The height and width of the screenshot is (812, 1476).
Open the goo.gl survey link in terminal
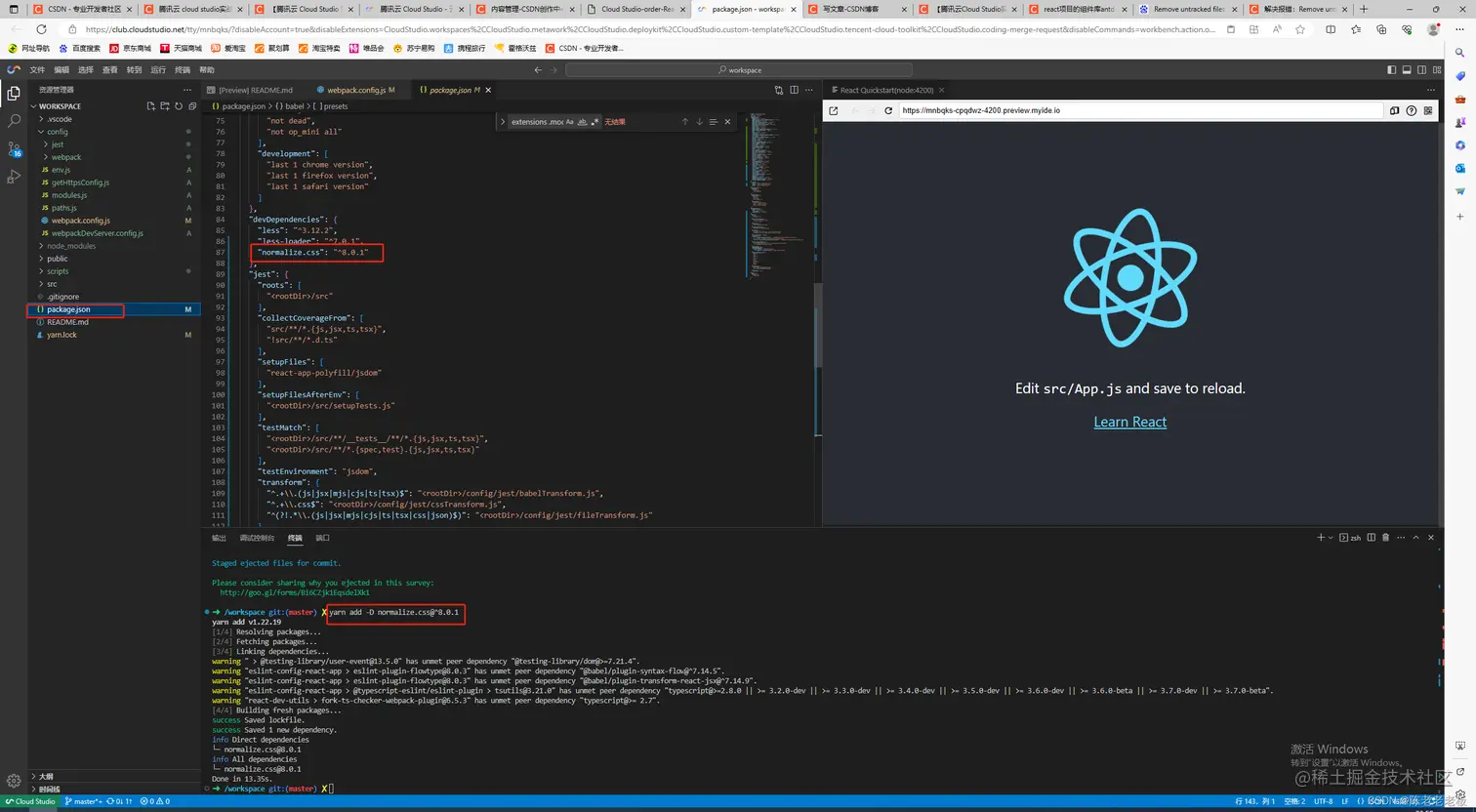click(x=294, y=592)
